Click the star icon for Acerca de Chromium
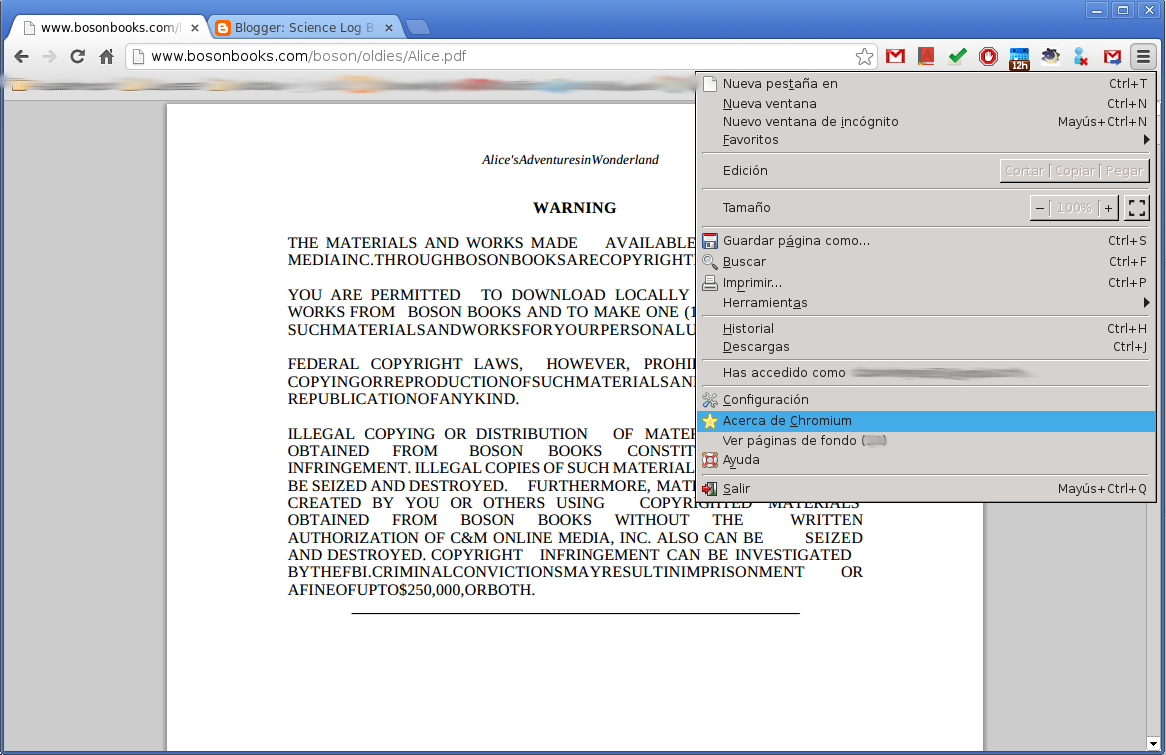This screenshot has height=755, width=1166. 710,421
